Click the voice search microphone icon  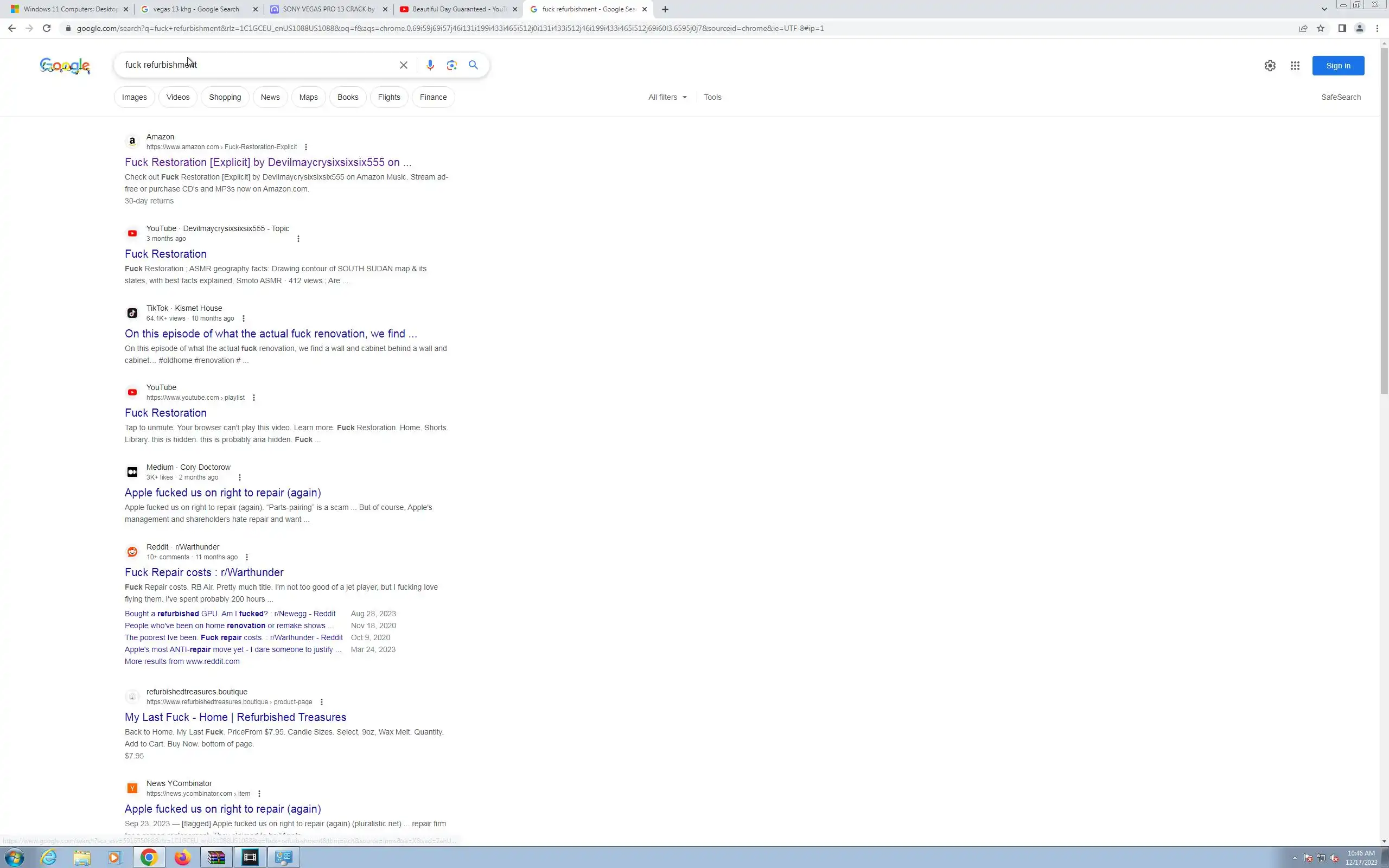coord(430,66)
